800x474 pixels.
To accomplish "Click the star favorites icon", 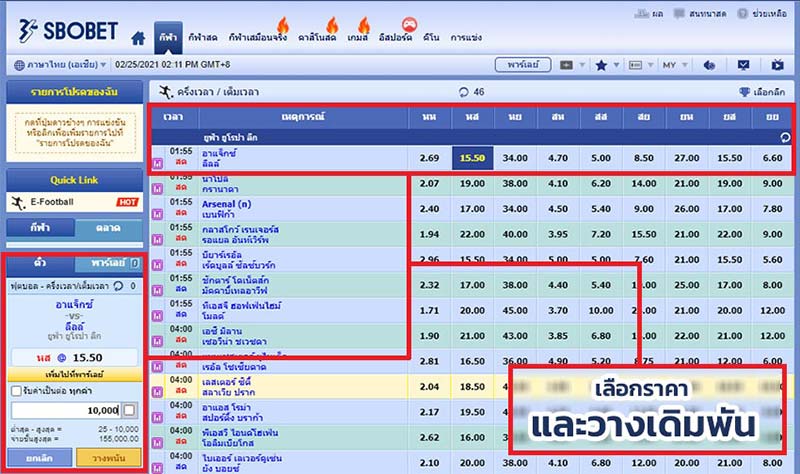I will pyautogui.click(x=602, y=65).
